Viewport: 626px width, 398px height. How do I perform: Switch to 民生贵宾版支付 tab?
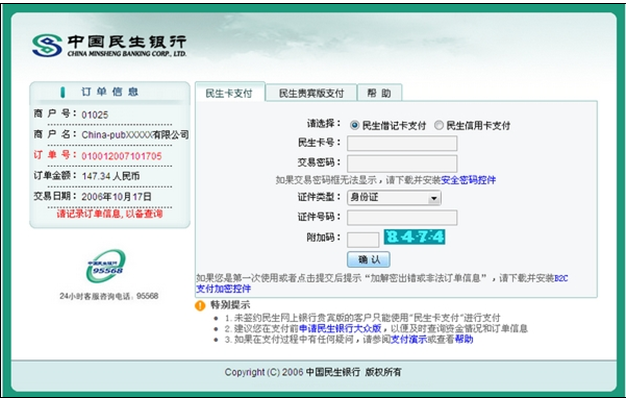point(311,93)
